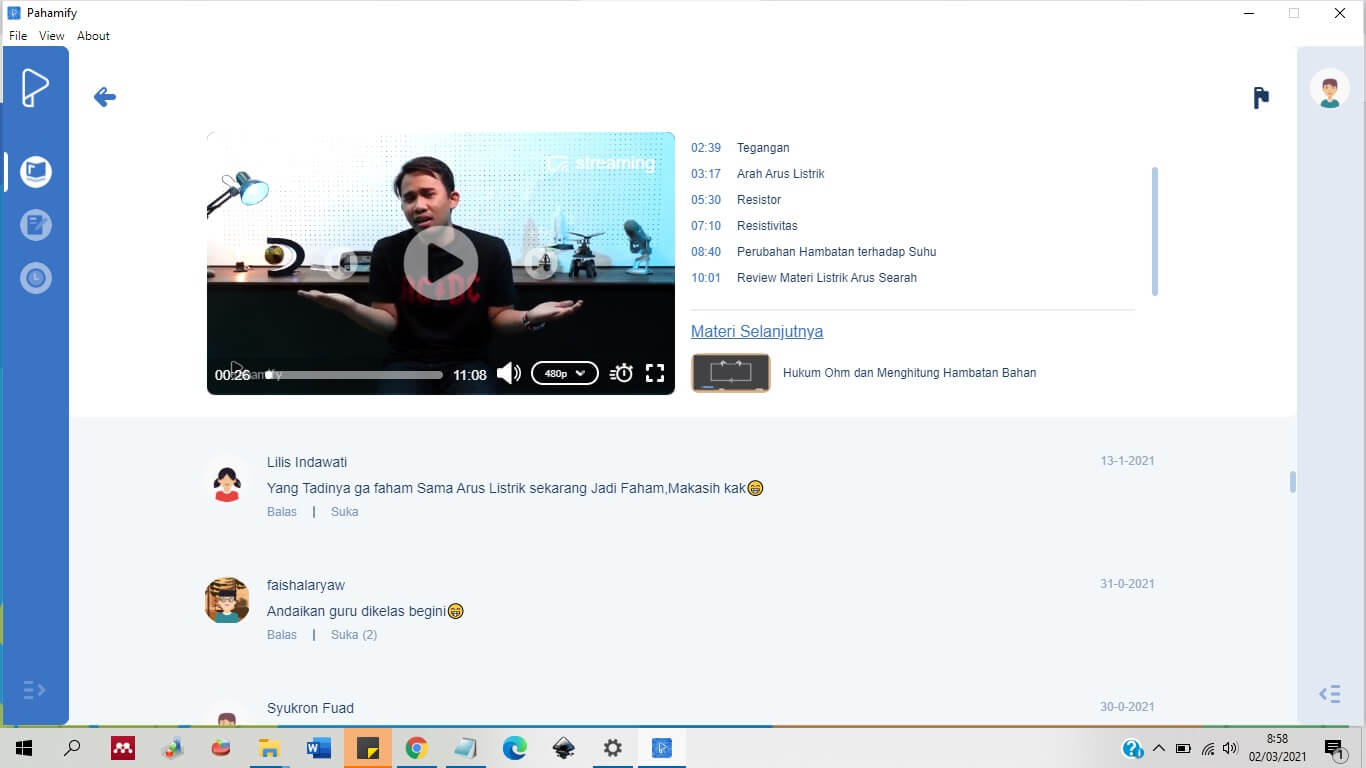Toggle fullscreen video mode
This screenshot has height=768, width=1366.
655,373
